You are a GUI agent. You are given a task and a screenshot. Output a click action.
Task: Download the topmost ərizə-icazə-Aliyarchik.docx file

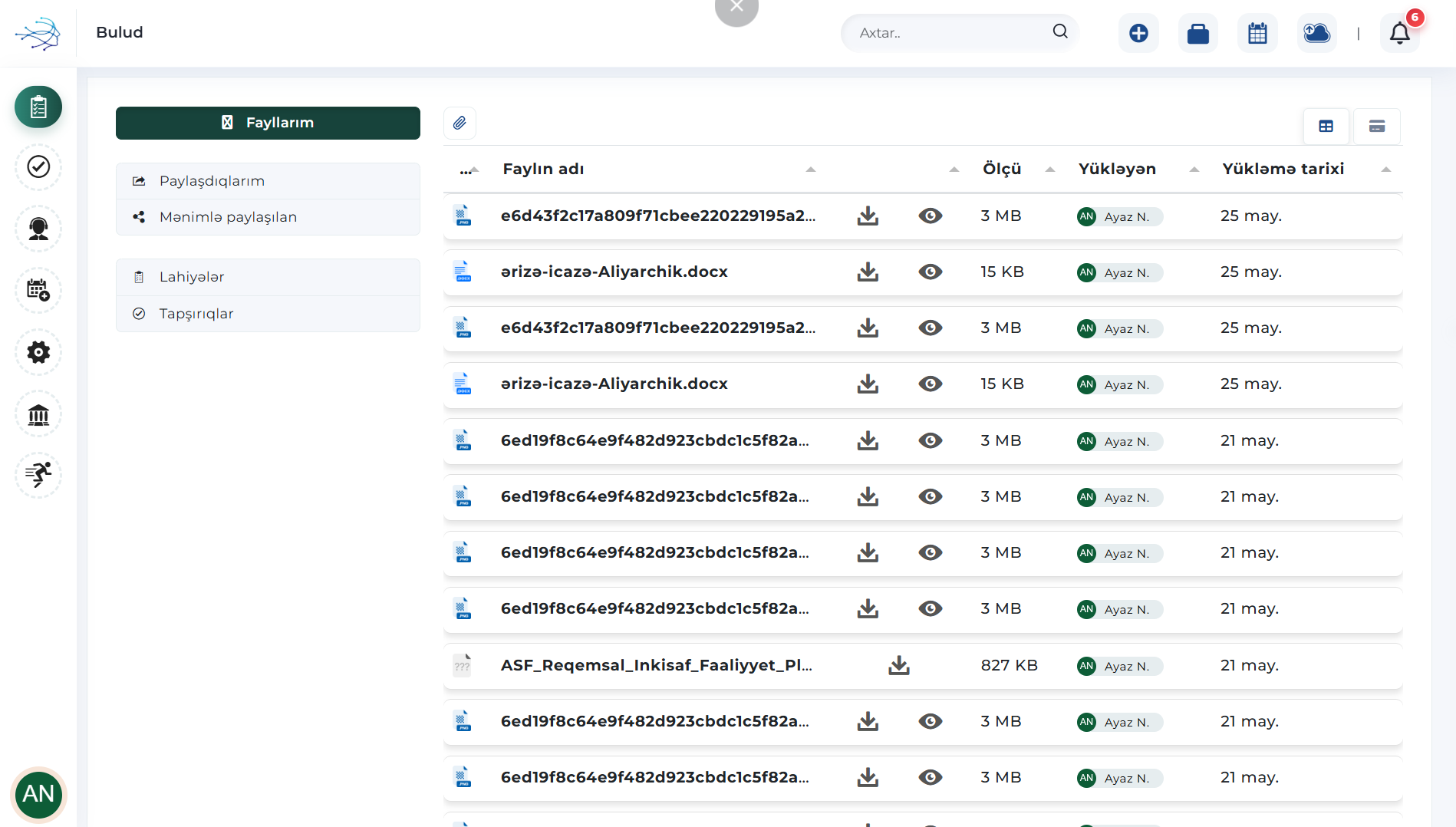click(868, 272)
